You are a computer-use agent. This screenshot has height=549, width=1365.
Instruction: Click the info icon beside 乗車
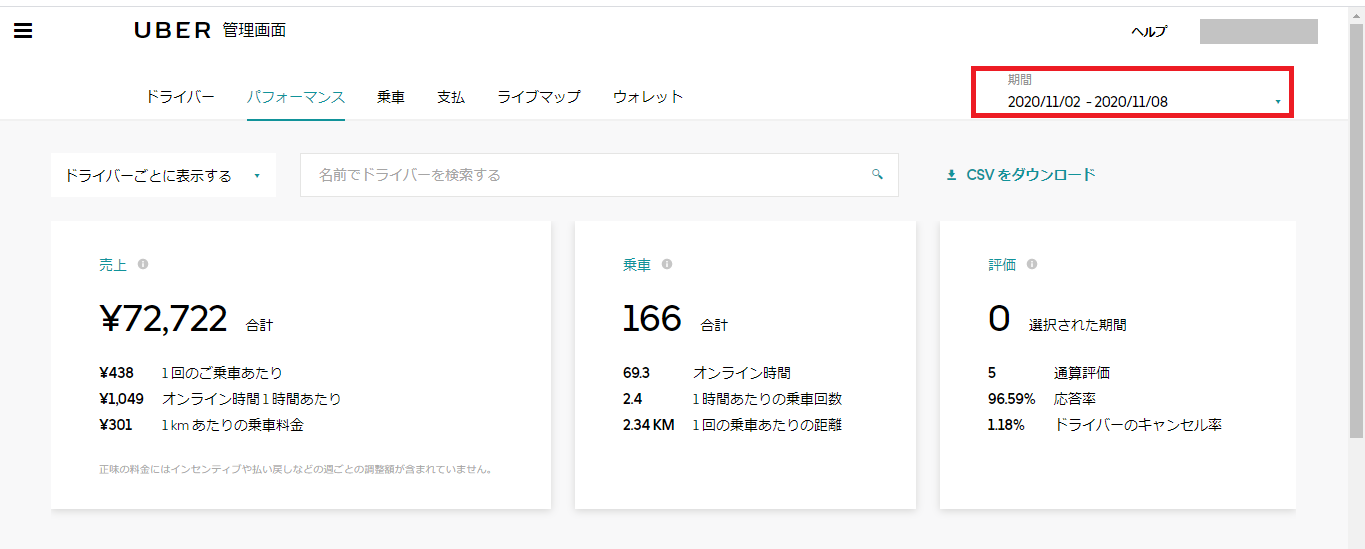(667, 264)
